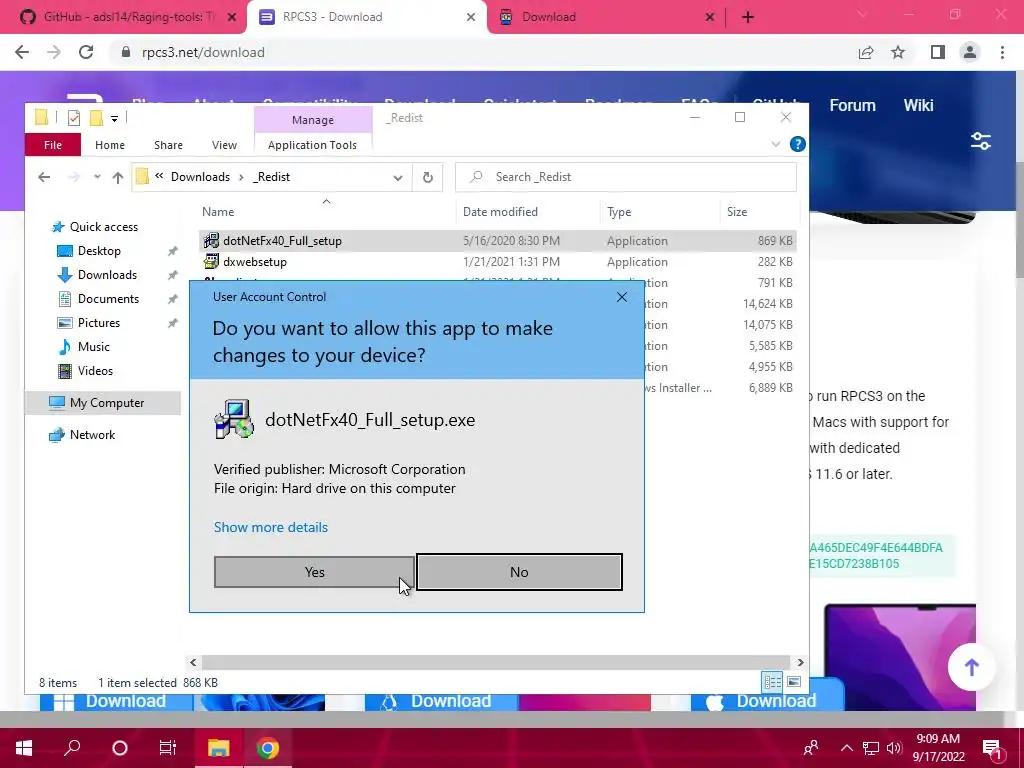Viewport: 1024px width, 768px height.
Task: Open the Forum link on RPCS3 site
Action: (852, 105)
